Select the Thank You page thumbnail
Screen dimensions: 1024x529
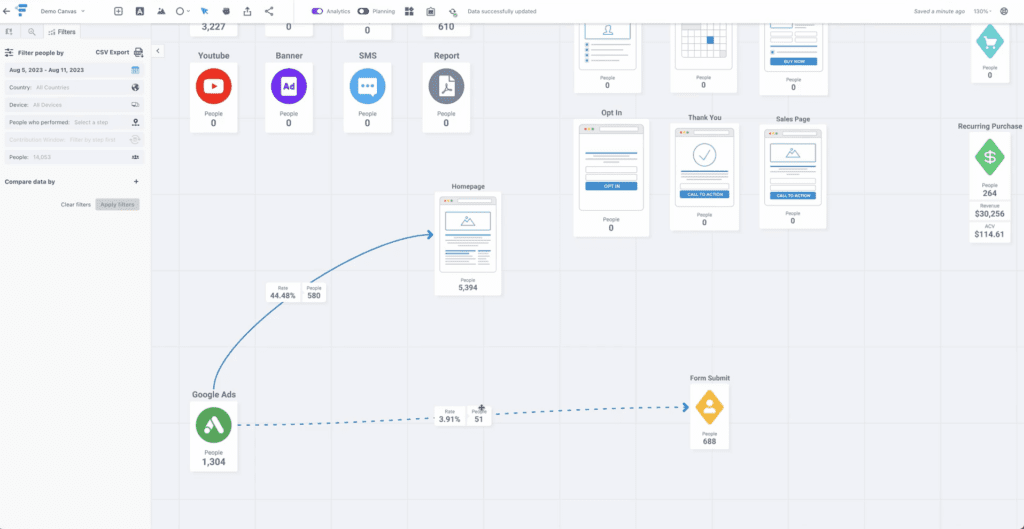point(704,167)
